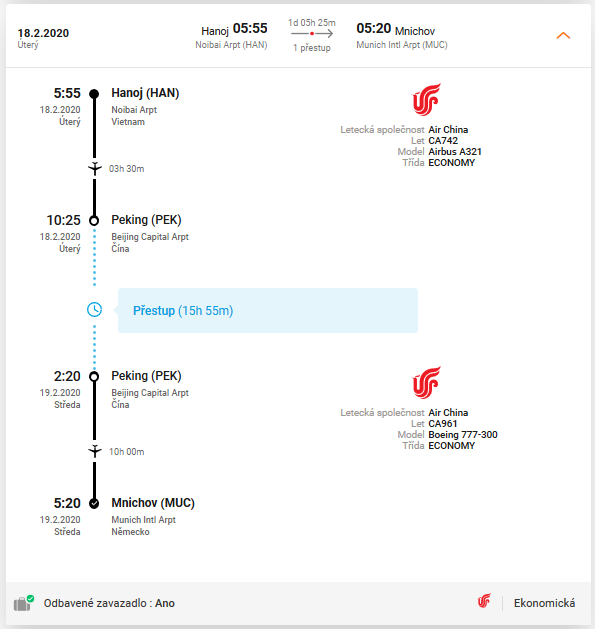Viewport: 595px width, 629px height.
Task: Click the Air China logo for flight CA961
Action: pos(426,382)
